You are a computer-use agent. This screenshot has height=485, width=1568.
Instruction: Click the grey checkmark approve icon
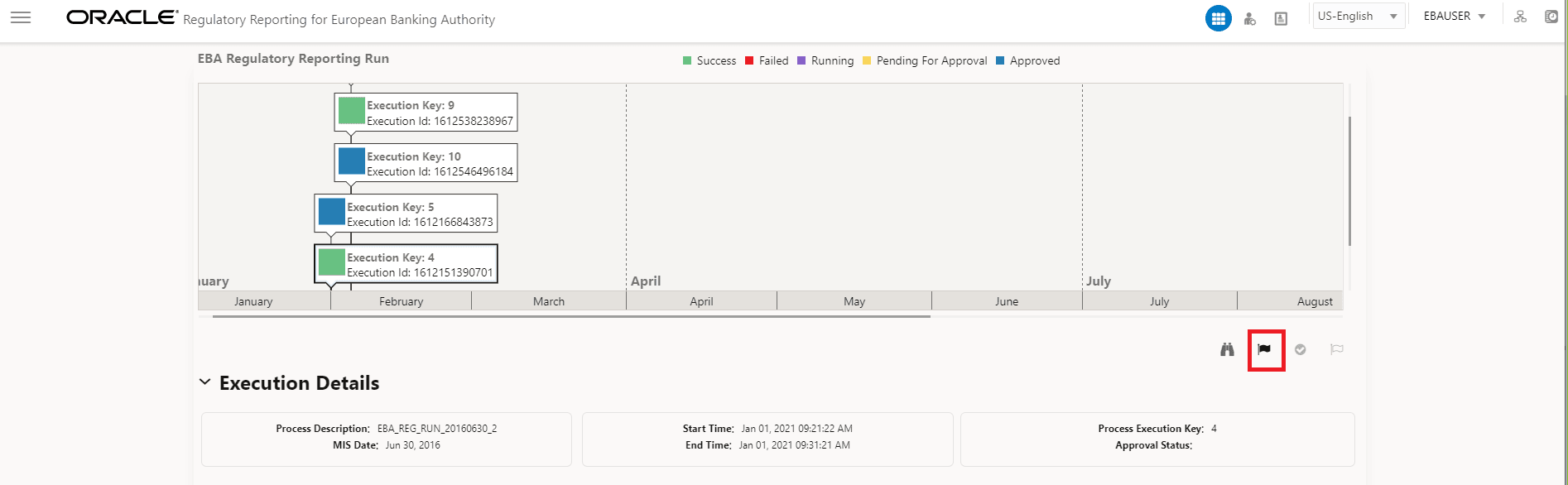tap(1301, 349)
